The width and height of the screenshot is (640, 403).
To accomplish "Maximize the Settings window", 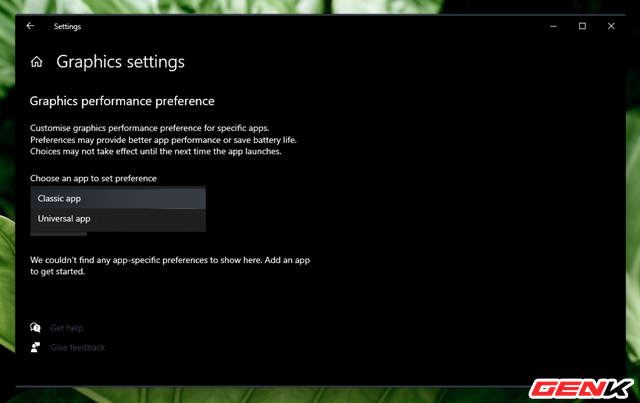I will 582,26.
